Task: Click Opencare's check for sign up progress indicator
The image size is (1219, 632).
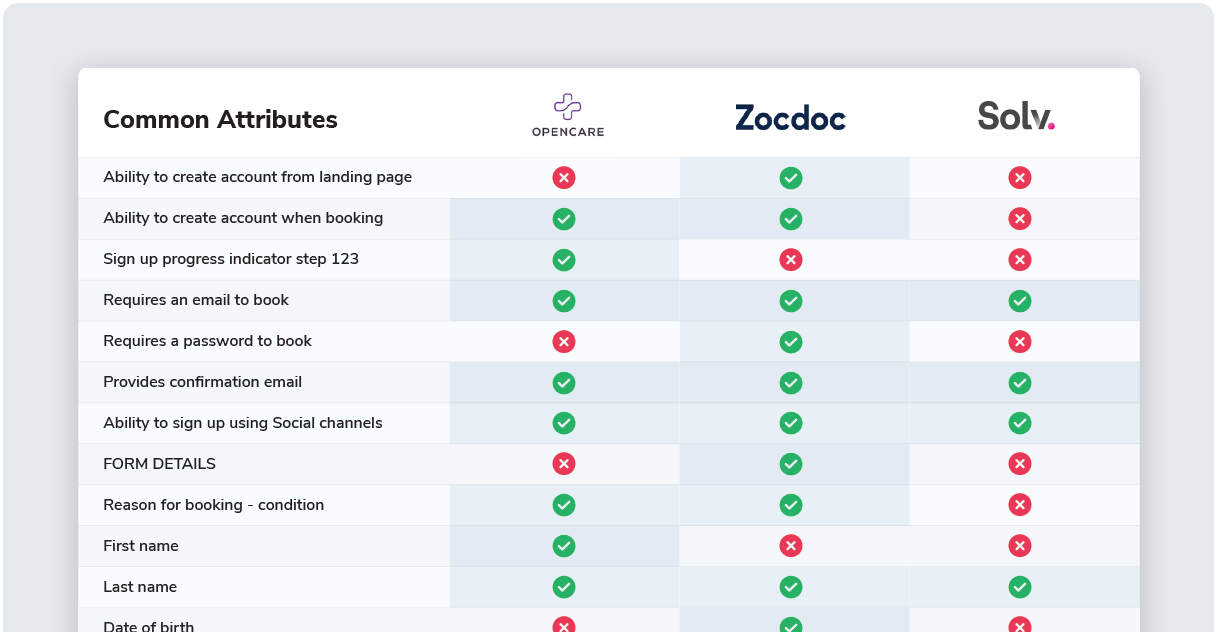Action: click(x=564, y=260)
